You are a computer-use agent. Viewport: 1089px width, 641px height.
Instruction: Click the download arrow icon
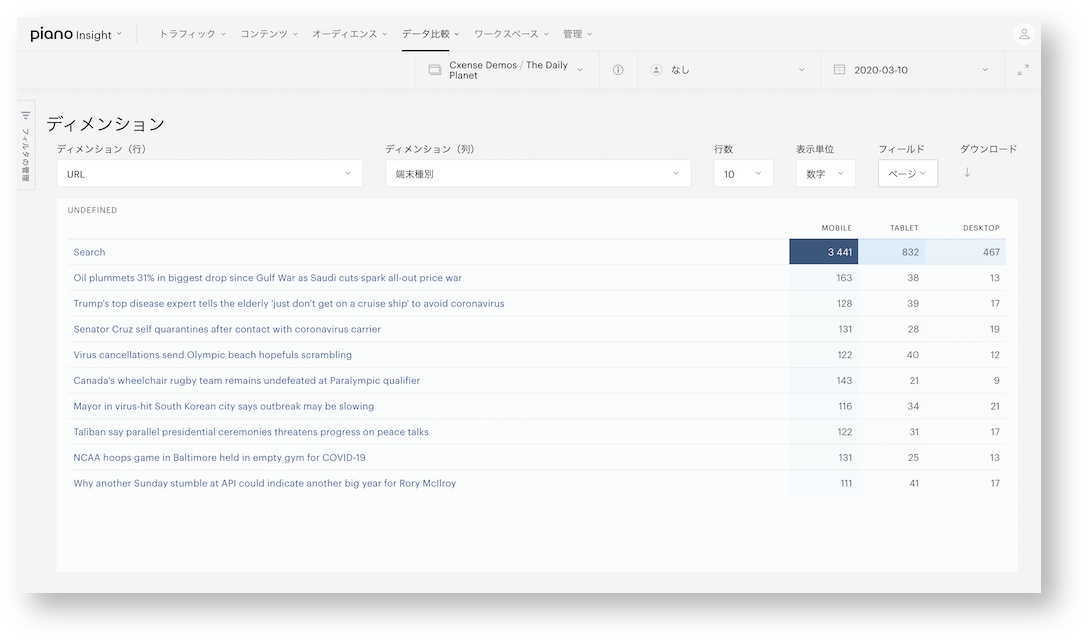pyautogui.click(x=967, y=173)
